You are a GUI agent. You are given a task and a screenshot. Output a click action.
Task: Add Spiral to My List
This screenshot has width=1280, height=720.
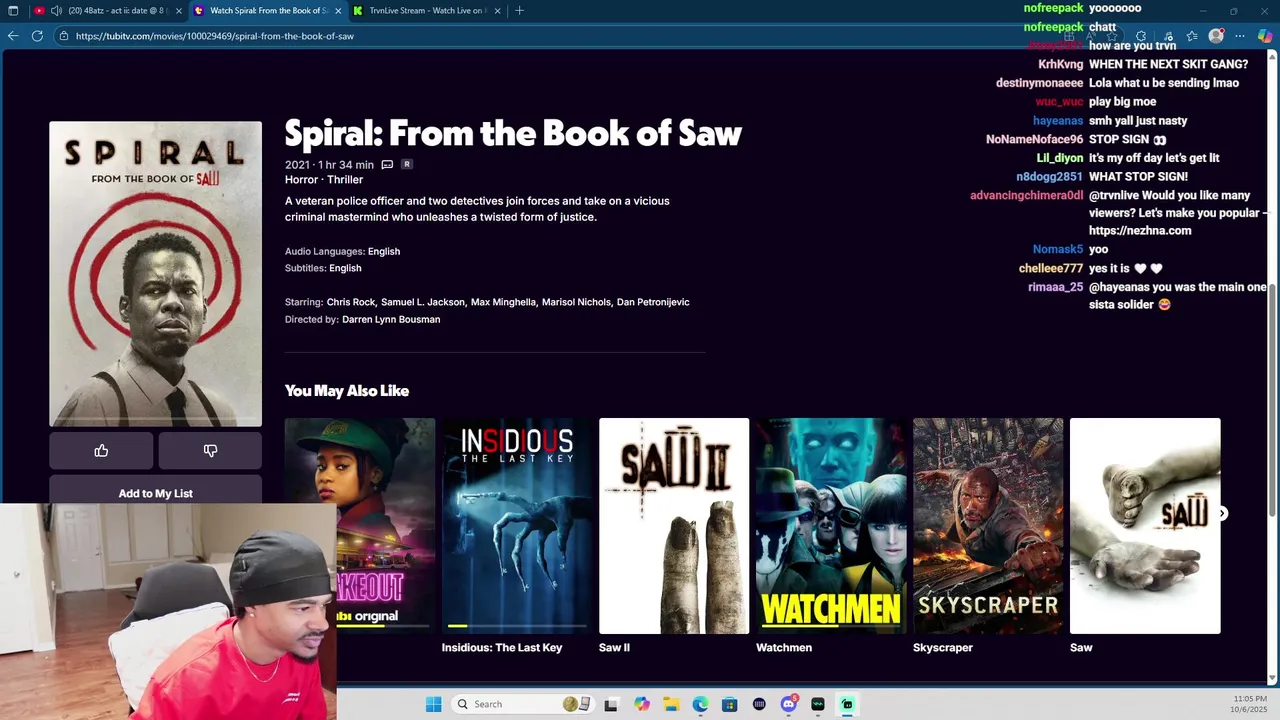(155, 492)
